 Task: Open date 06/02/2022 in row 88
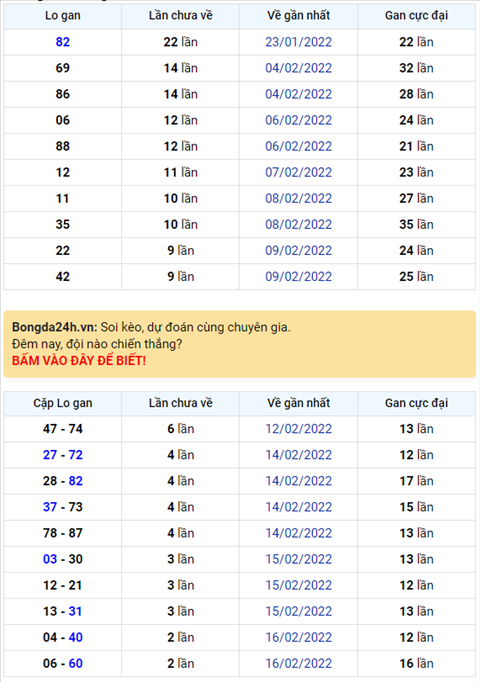click(x=299, y=147)
